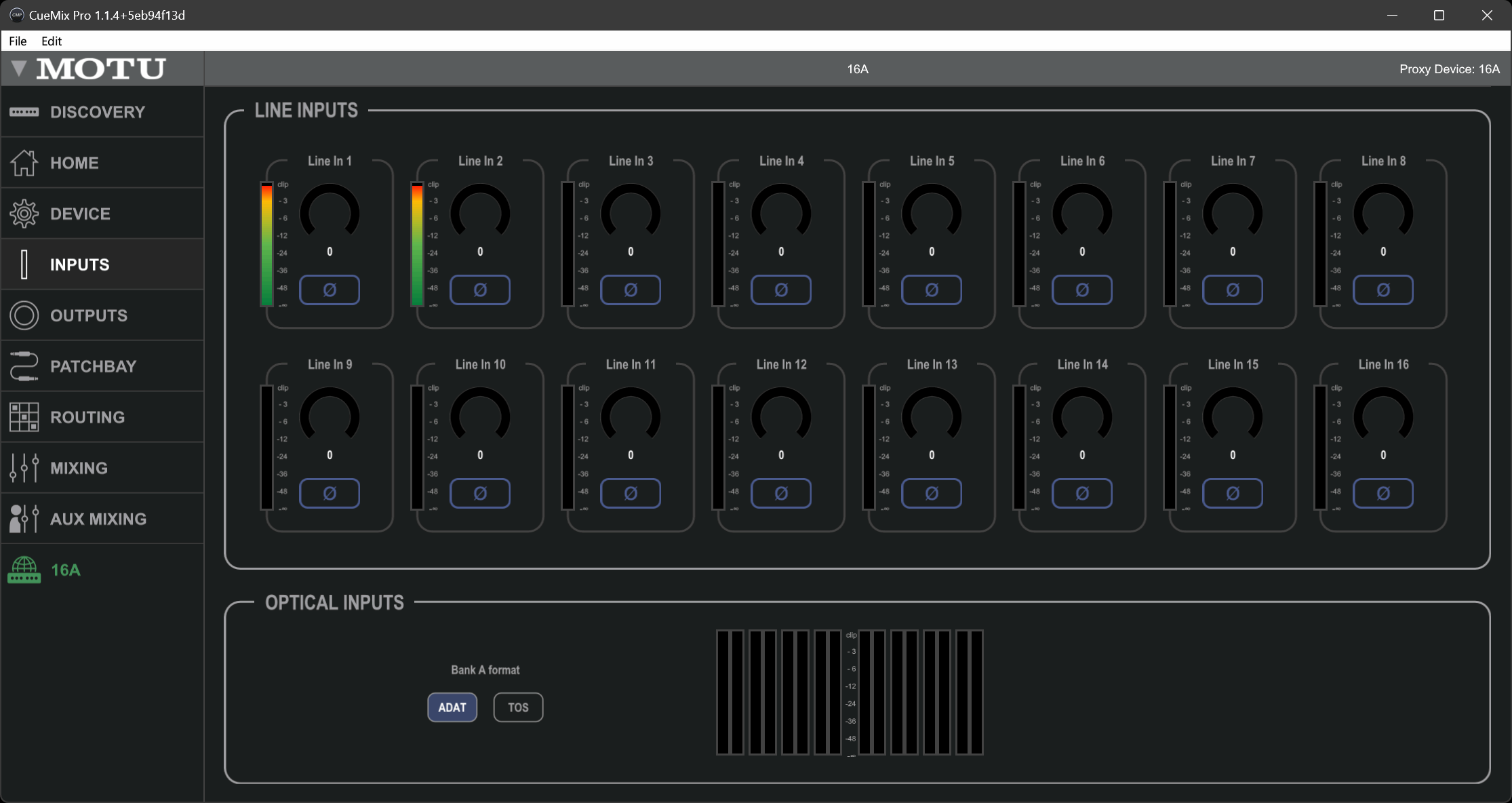Image resolution: width=1512 pixels, height=803 pixels.
Task: Open the Routing grid icon
Action: click(x=24, y=417)
